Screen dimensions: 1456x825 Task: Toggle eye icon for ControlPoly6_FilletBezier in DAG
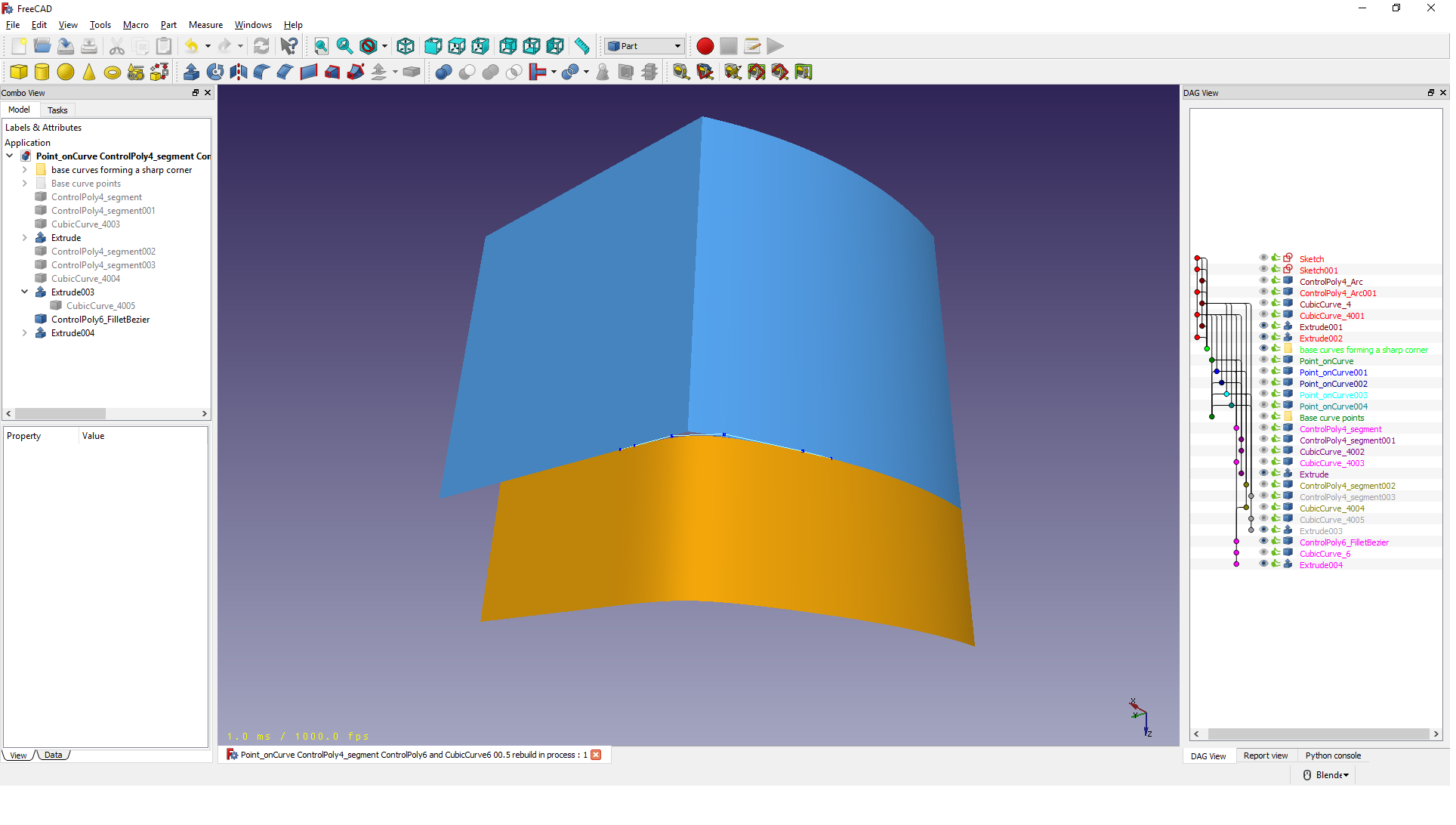point(1263,542)
